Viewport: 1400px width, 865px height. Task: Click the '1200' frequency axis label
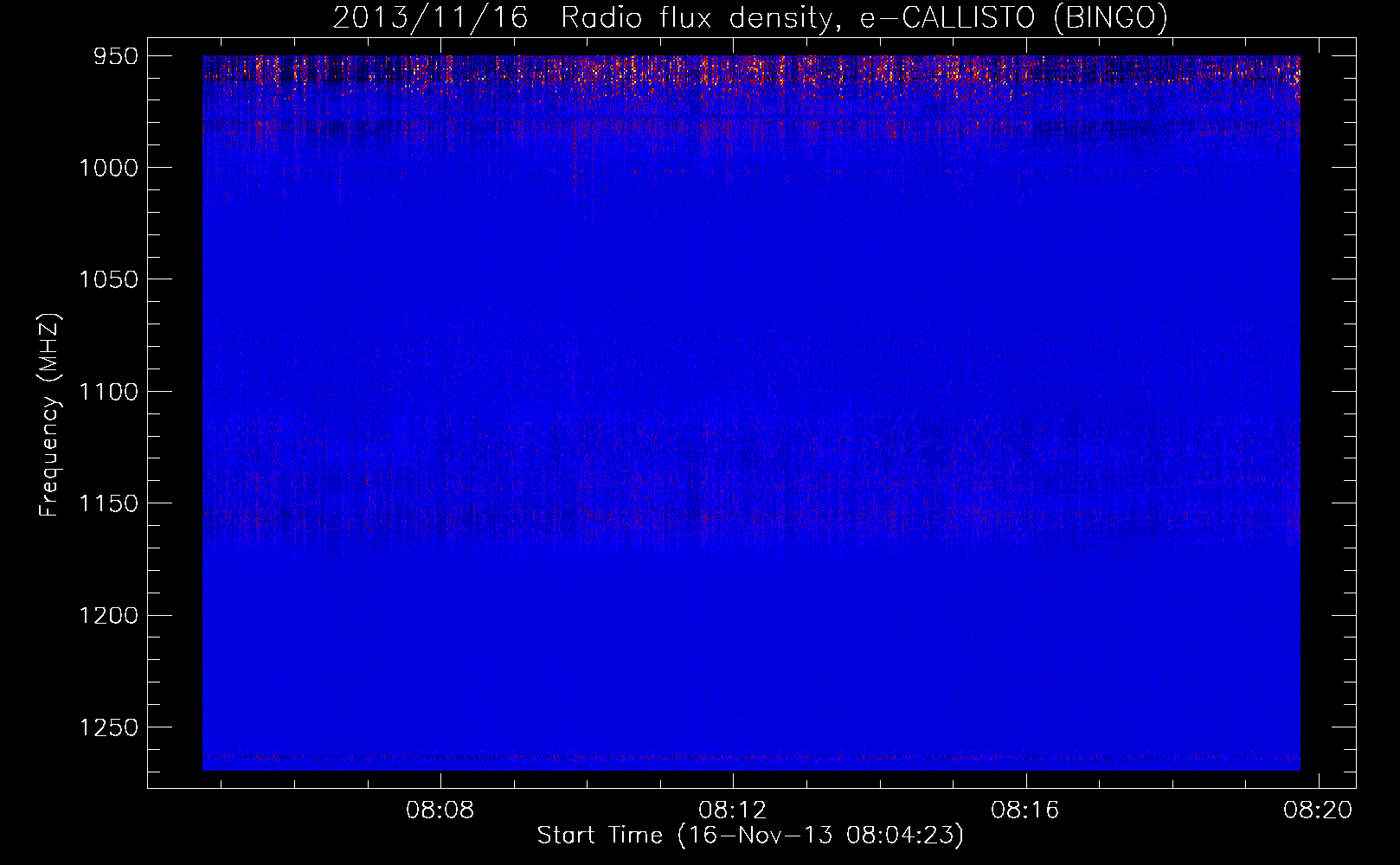pyautogui.click(x=108, y=615)
